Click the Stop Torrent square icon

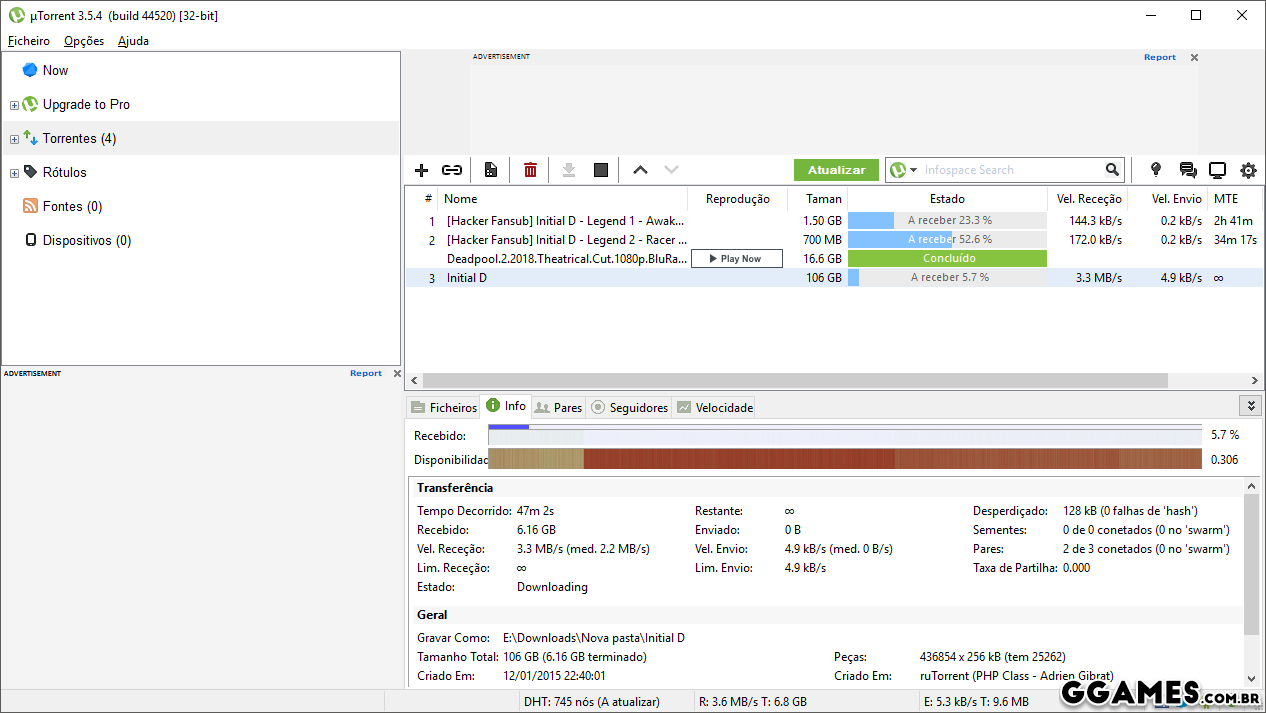click(x=601, y=170)
